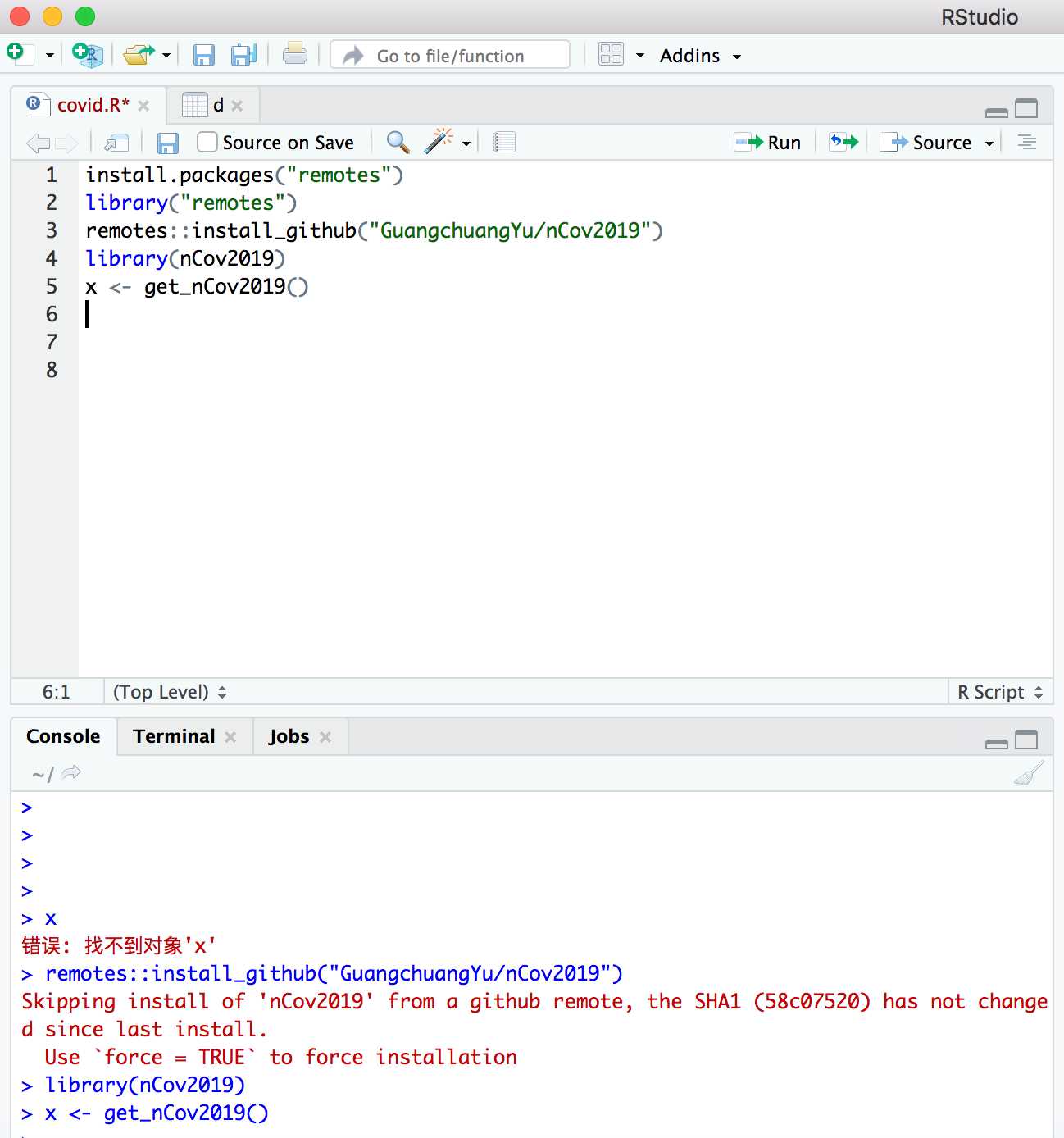The width and height of the screenshot is (1064, 1138).
Task: Print the current file
Action: (x=295, y=55)
